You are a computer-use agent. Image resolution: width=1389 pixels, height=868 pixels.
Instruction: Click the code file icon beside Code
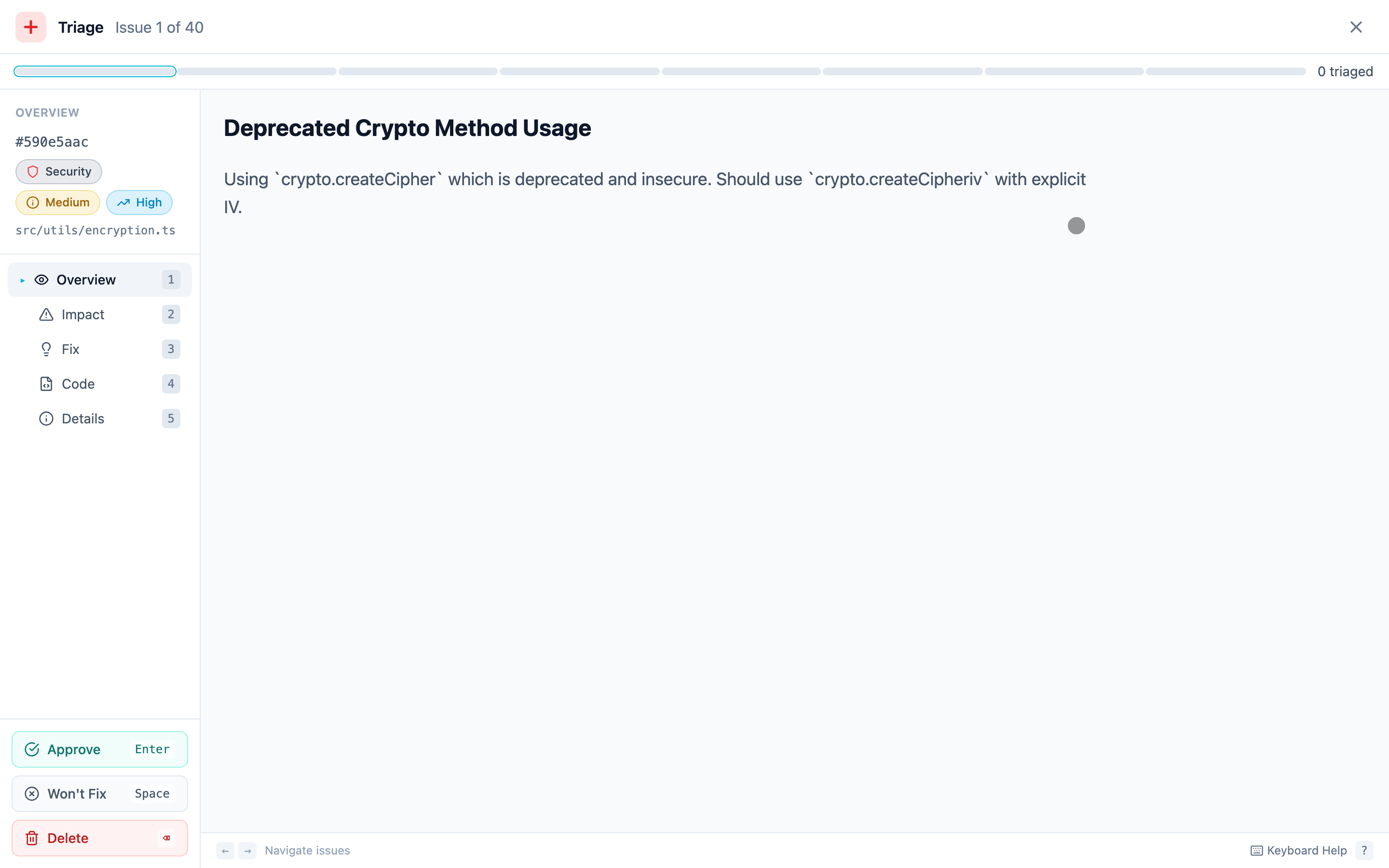[x=46, y=383]
